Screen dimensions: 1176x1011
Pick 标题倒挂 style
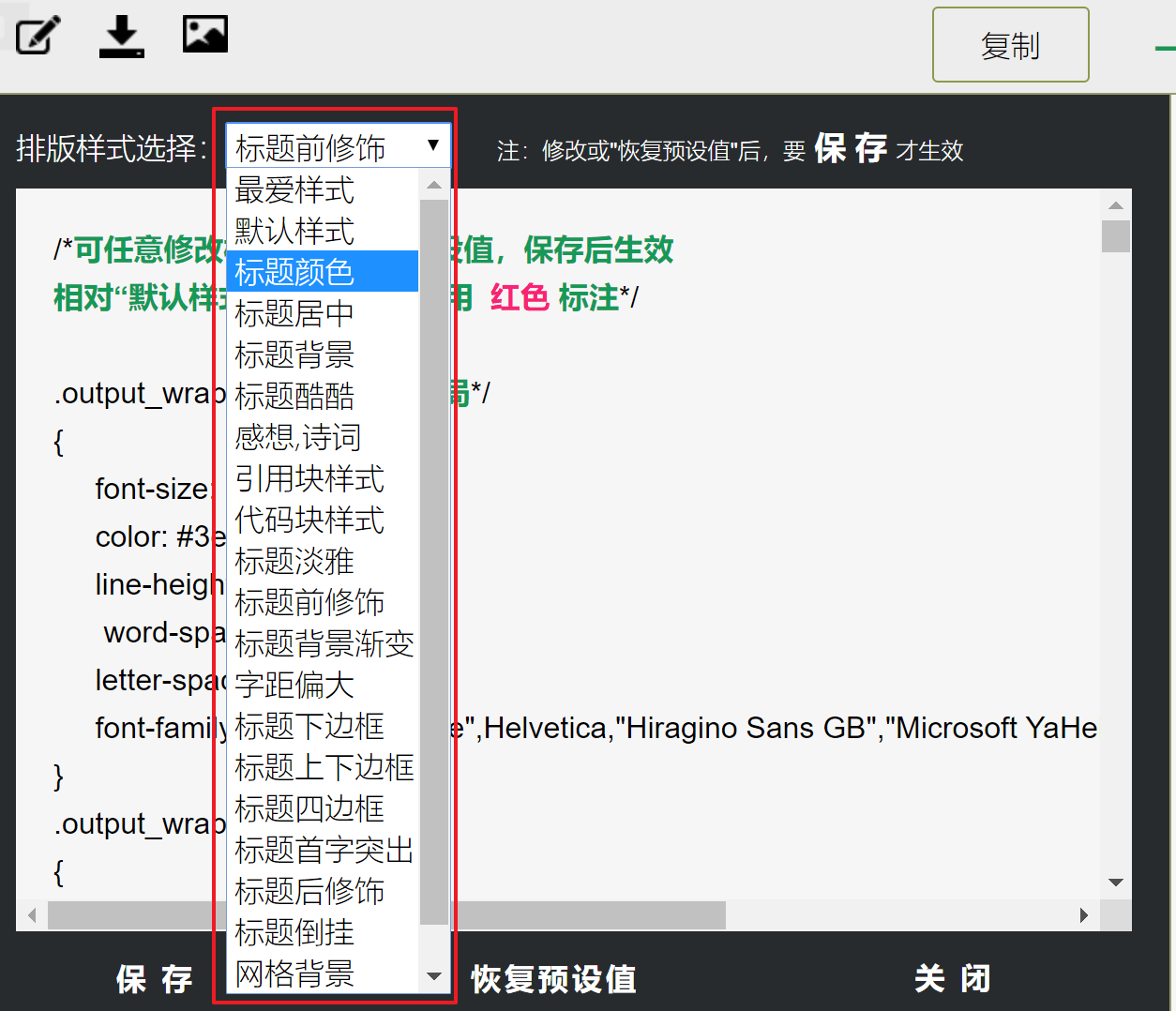click(x=323, y=932)
